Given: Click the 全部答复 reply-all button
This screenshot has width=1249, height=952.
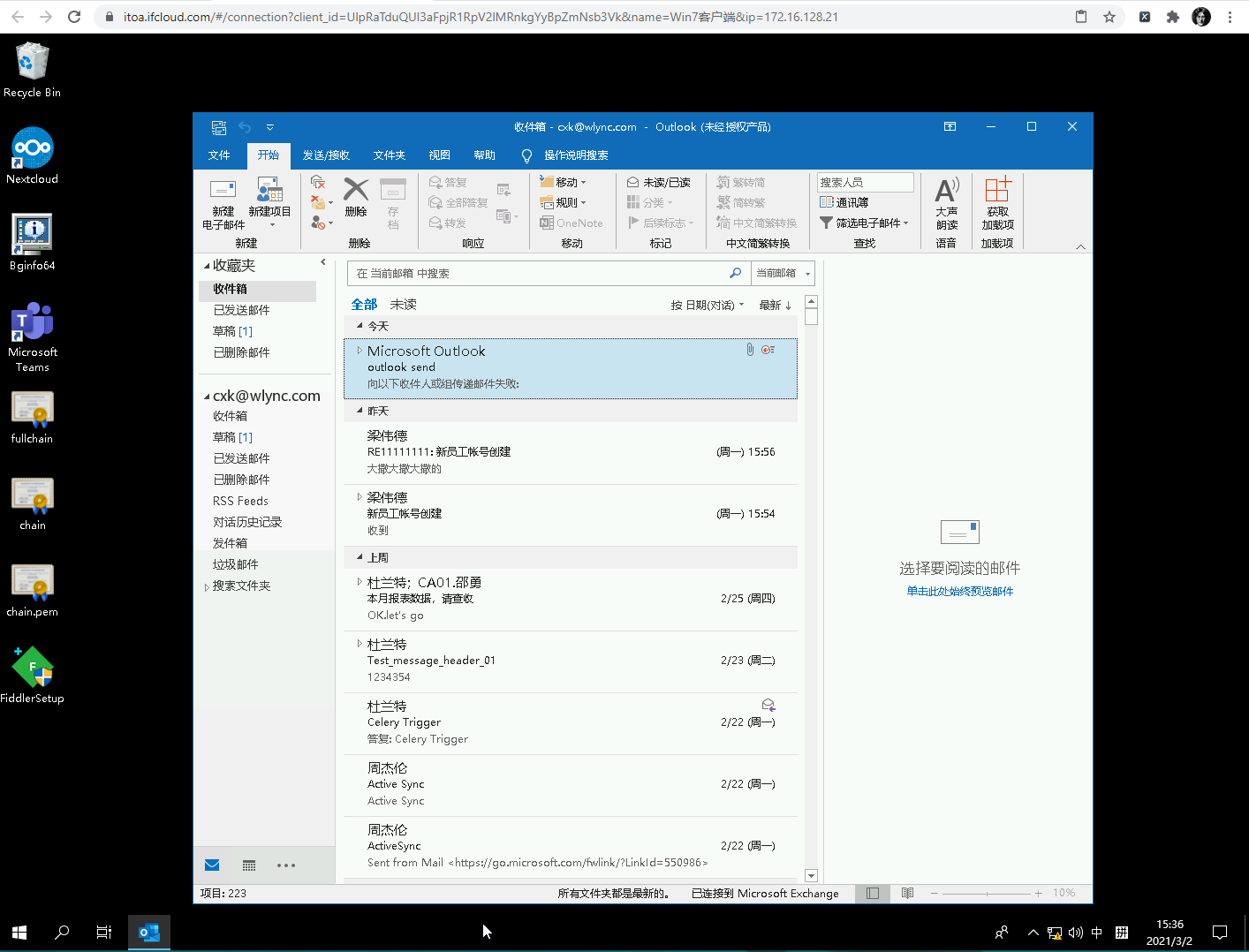Looking at the screenshot, I should coord(458,202).
